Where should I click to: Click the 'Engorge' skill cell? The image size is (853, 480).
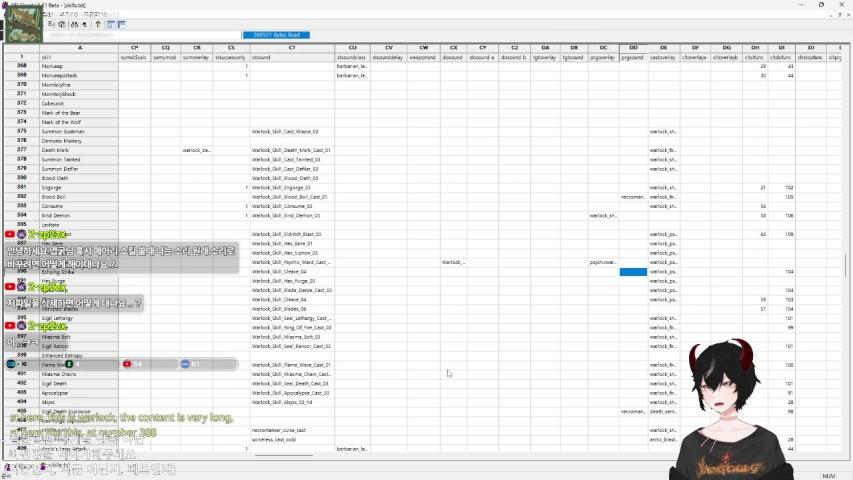[x=79, y=187]
